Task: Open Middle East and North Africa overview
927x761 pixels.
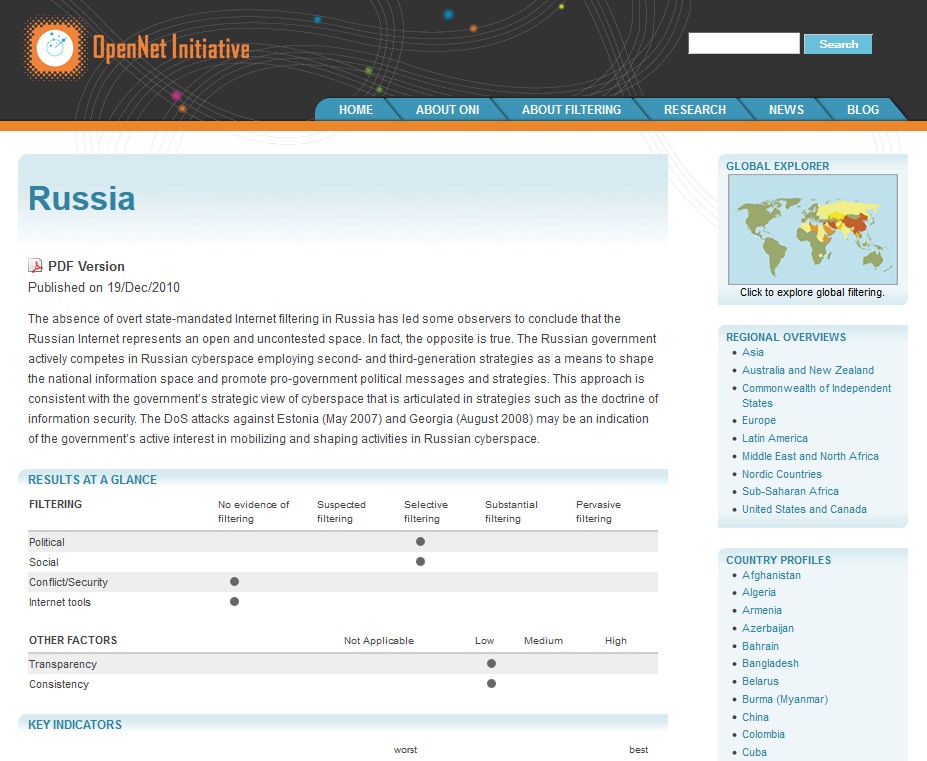Action: click(810, 456)
